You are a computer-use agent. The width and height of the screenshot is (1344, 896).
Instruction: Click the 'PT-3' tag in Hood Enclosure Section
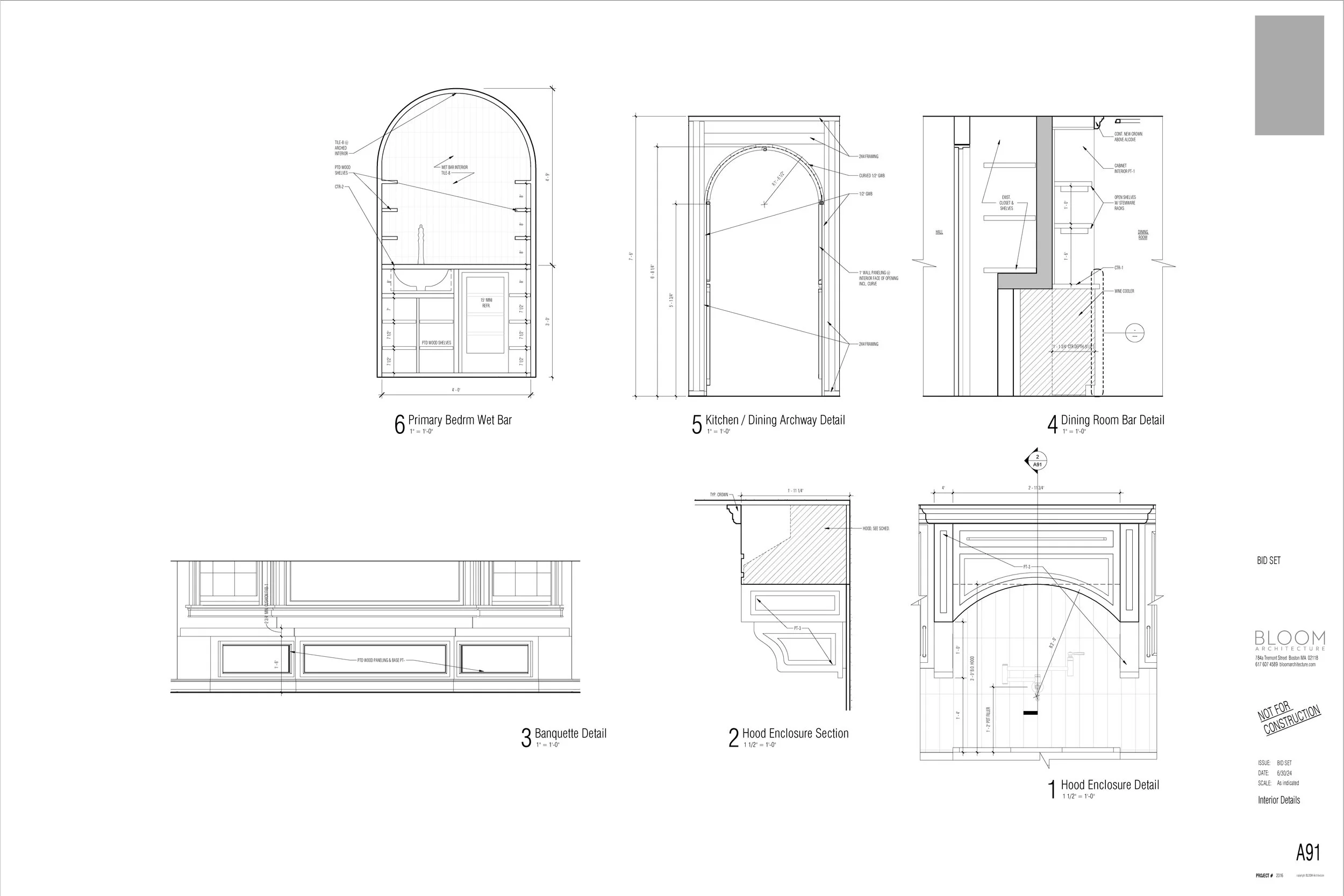coord(798,628)
